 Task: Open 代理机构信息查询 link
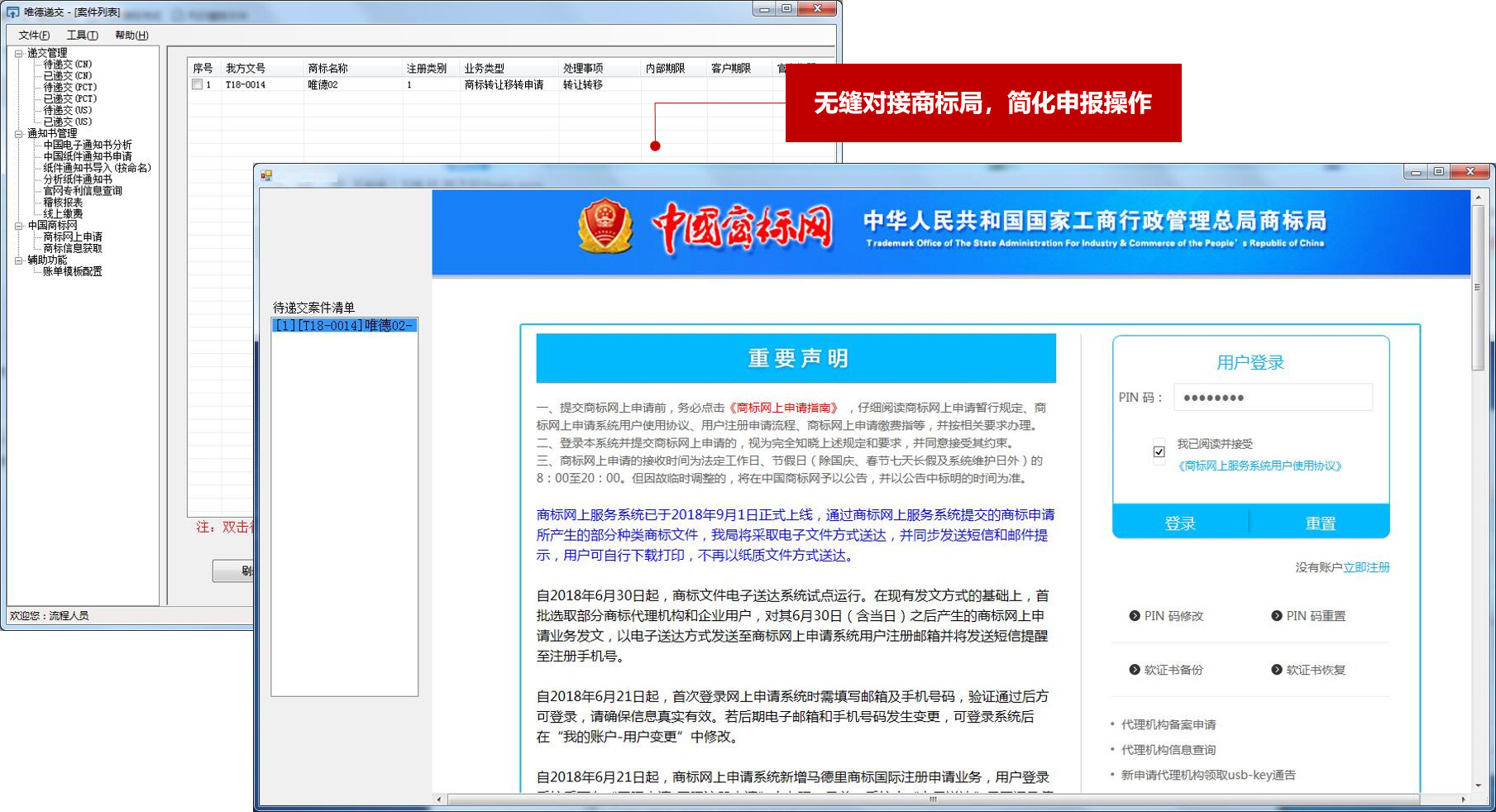[1168, 750]
